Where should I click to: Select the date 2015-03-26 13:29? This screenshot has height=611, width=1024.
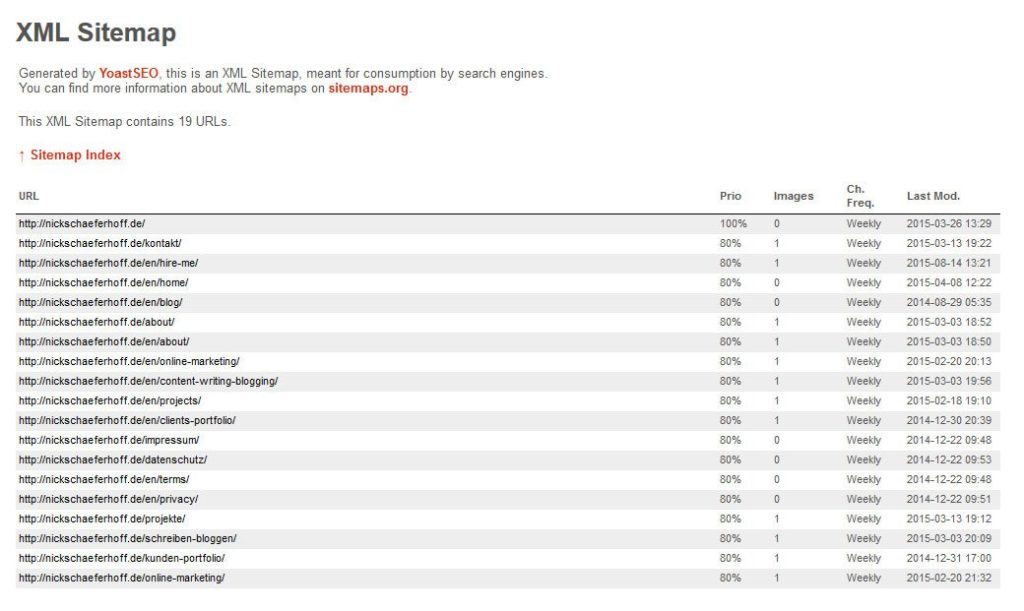[949, 224]
